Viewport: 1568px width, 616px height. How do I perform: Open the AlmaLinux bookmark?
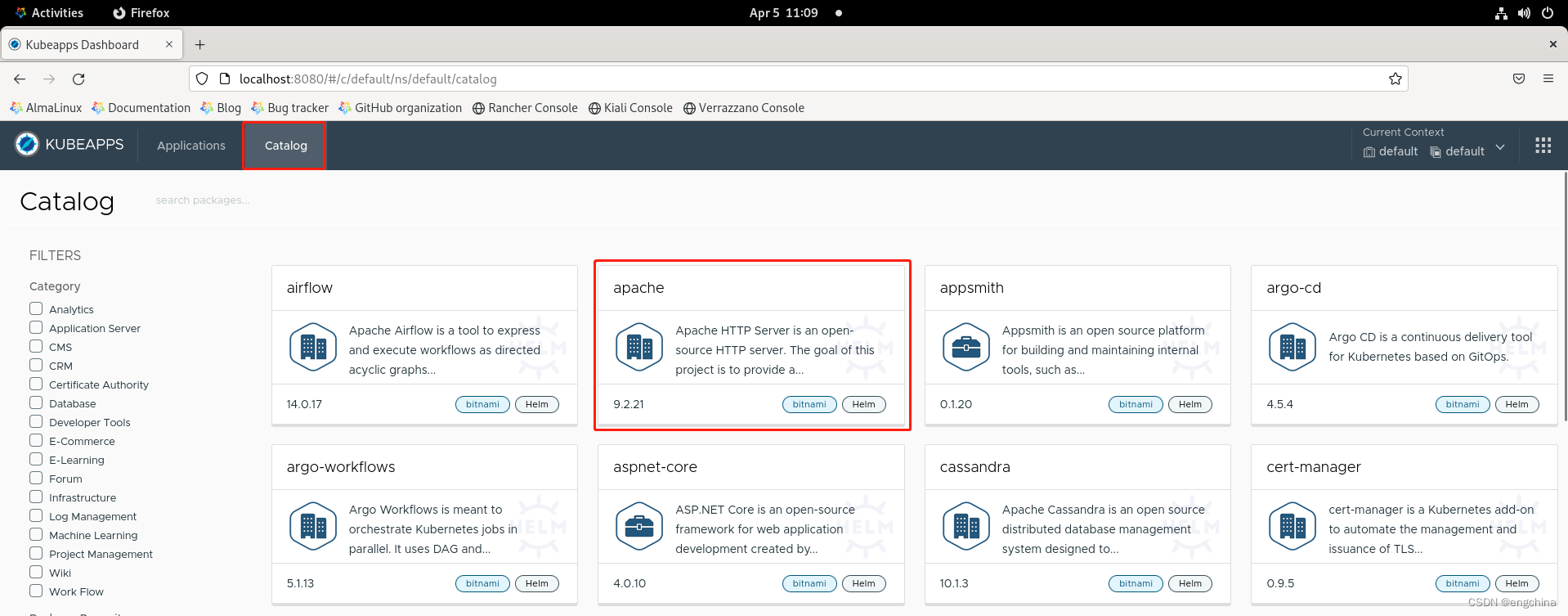coord(46,108)
